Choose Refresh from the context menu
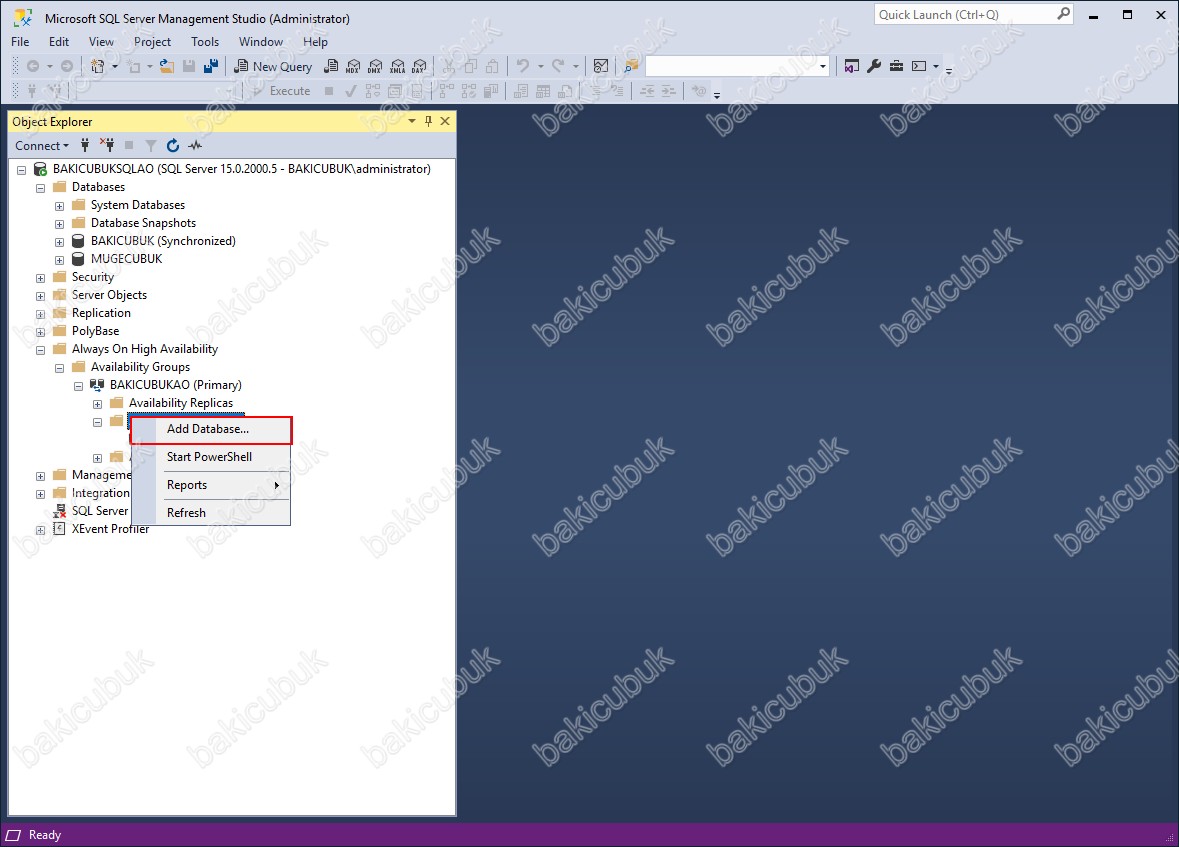Viewport: 1179px width, 847px height. tap(211, 513)
